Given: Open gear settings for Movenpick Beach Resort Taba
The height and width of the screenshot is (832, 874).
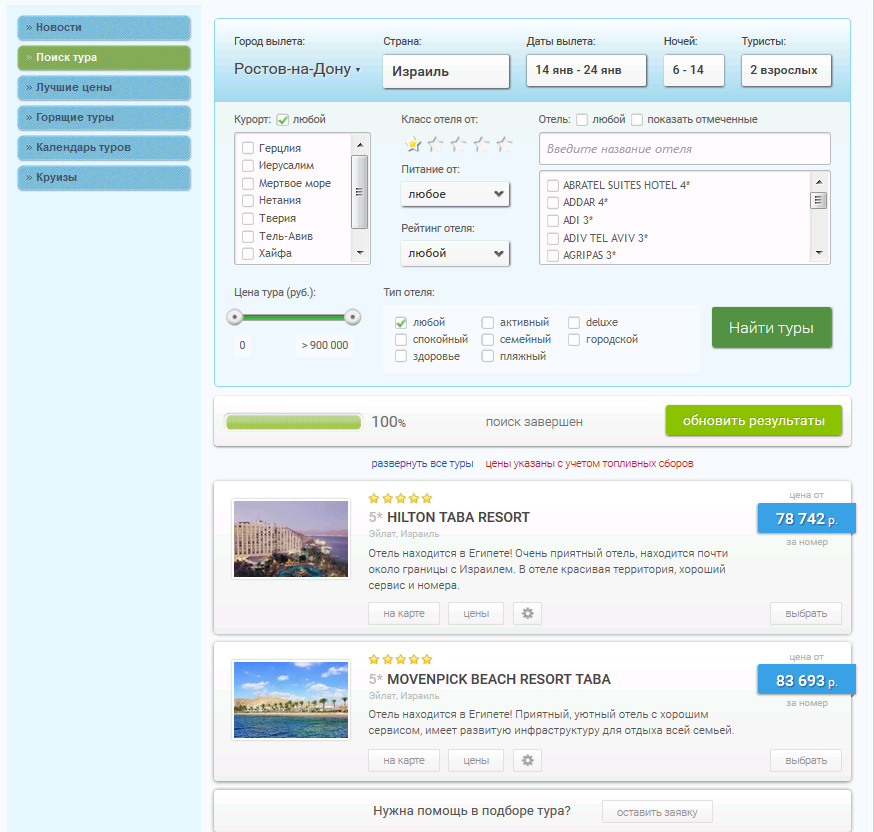Looking at the screenshot, I should pyautogui.click(x=527, y=760).
